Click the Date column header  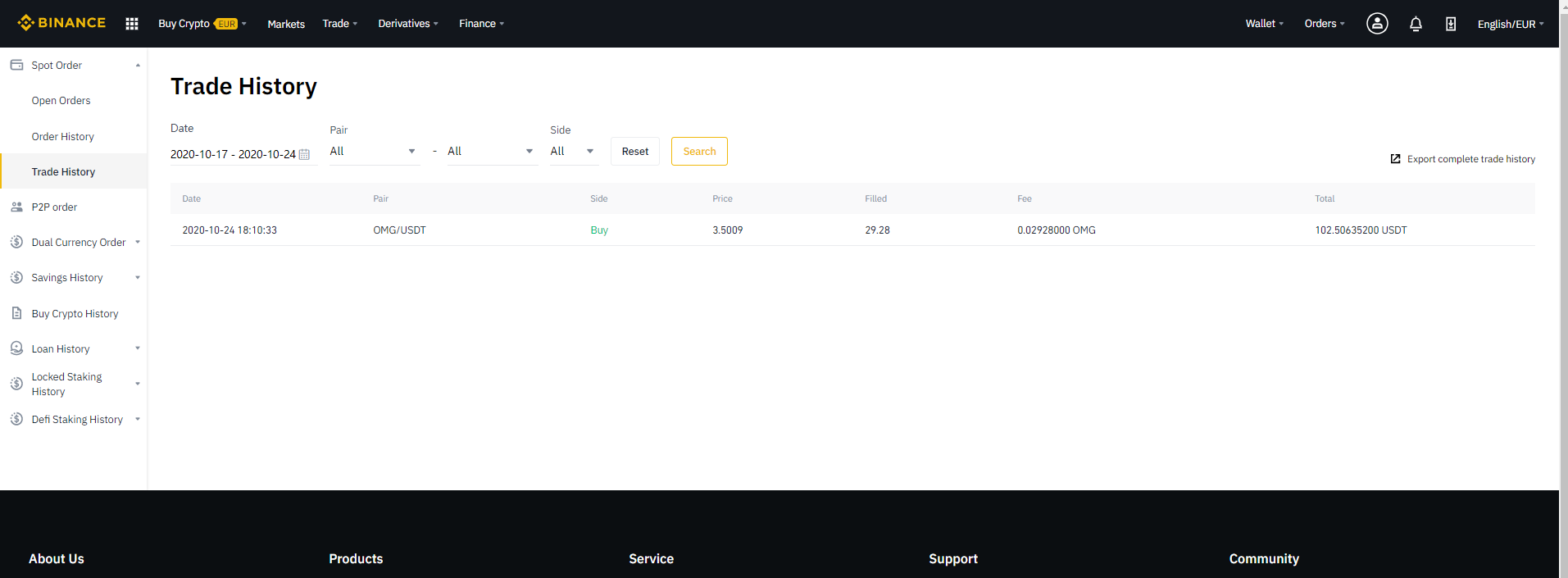click(192, 198)
